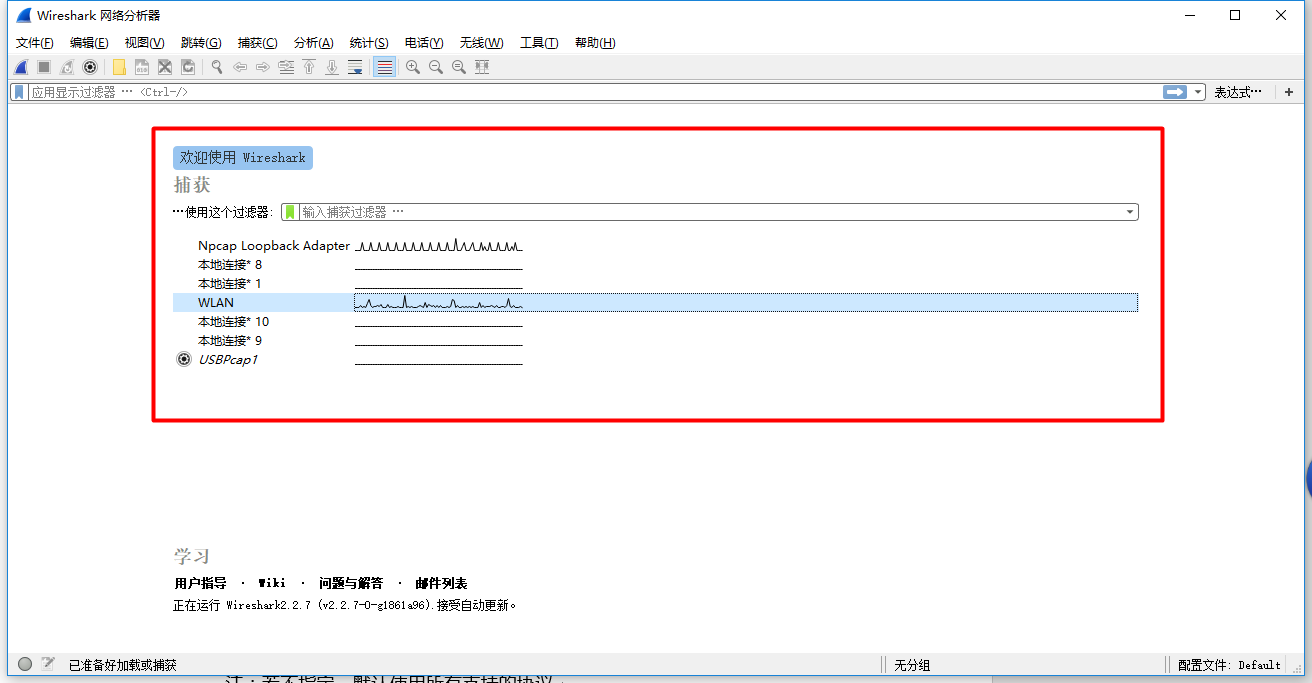The height and width of the screenshot is (683, 1312).
Task: Click the display filter bookmark icon
Action: point(19,92)
